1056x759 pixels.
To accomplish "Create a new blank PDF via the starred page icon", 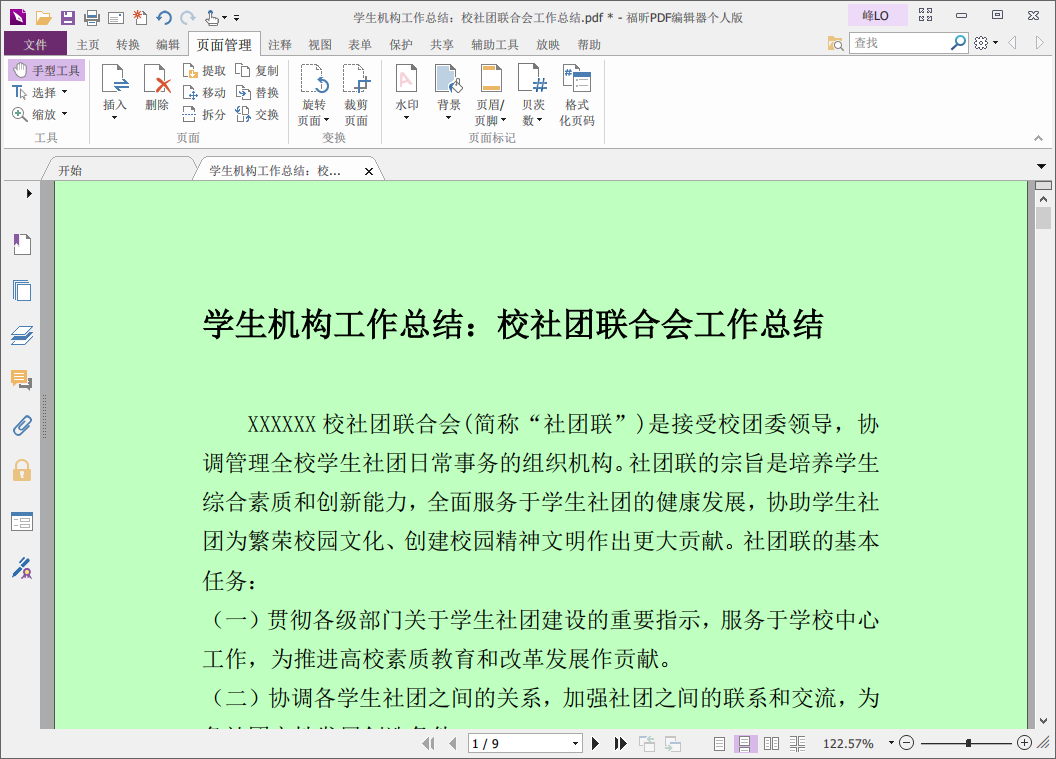I will pyautogui.click(x=140, y=18).
